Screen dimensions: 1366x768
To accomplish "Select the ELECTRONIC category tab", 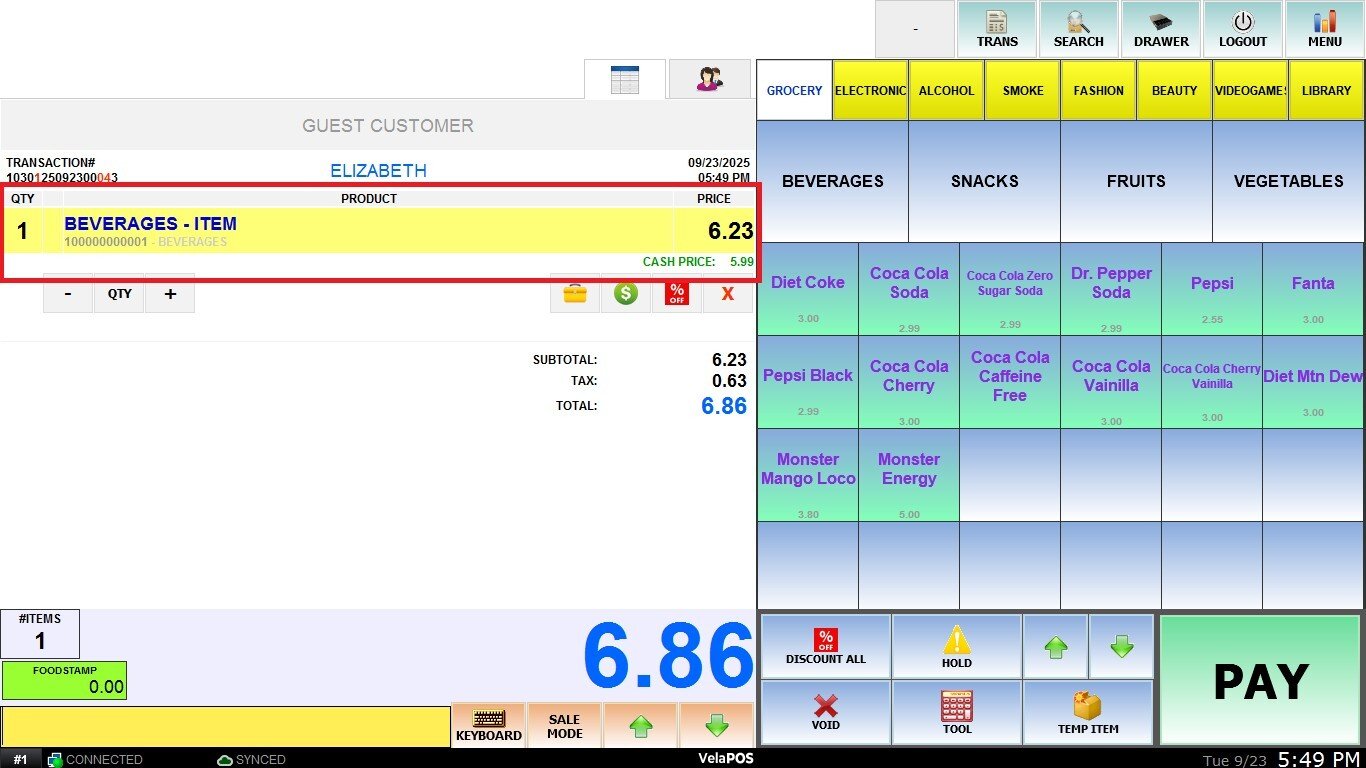I will (x=870, y=90).
